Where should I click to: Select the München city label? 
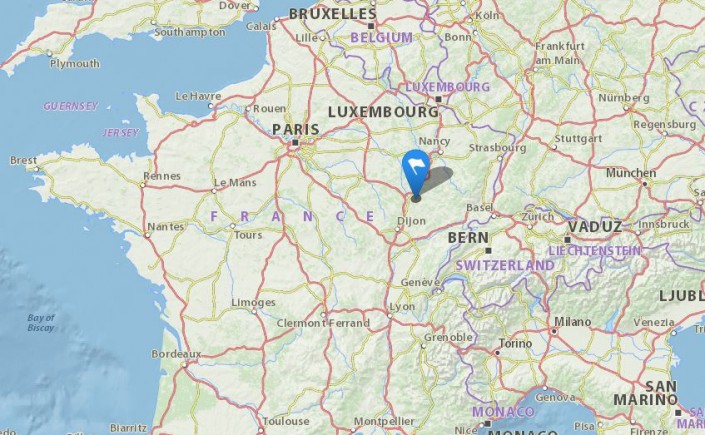pos(631,173)
